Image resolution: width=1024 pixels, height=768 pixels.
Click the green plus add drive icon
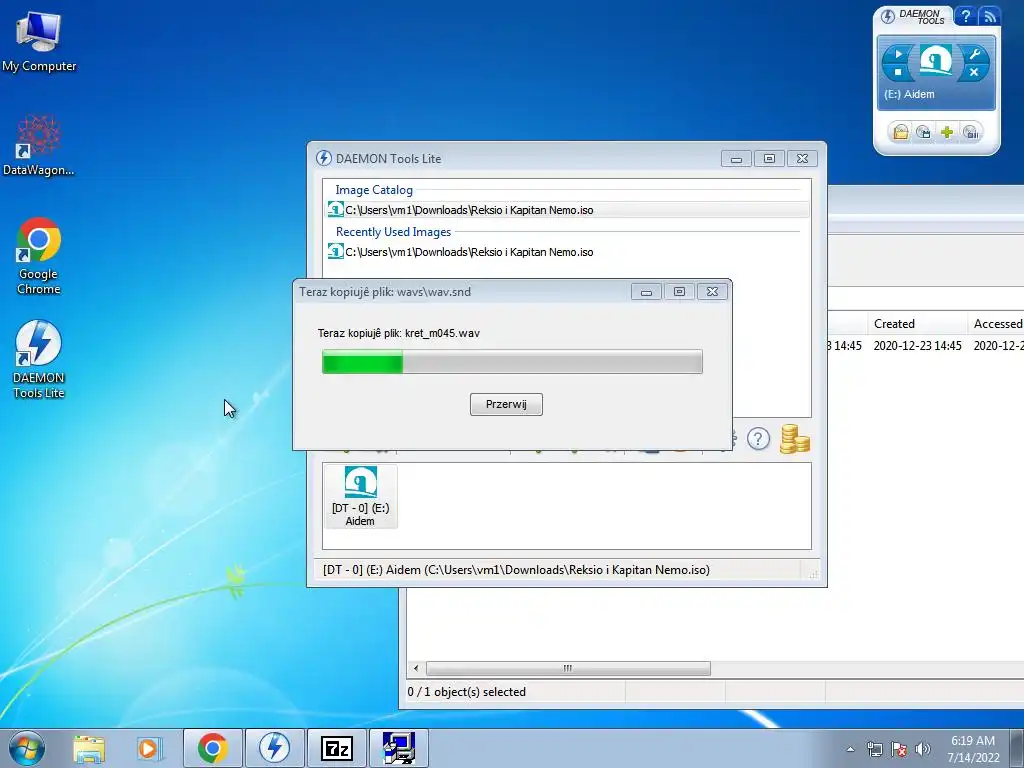click(947, 133)
